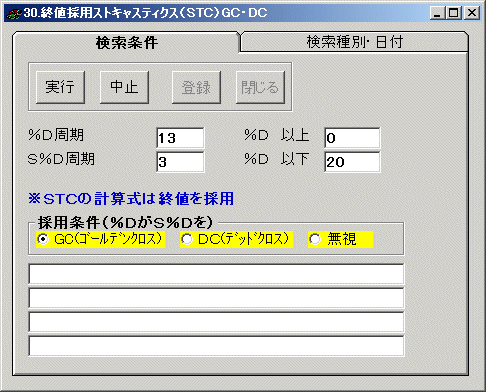Open the 検索種別・日付 tab
486x392 pixels.
354,42
